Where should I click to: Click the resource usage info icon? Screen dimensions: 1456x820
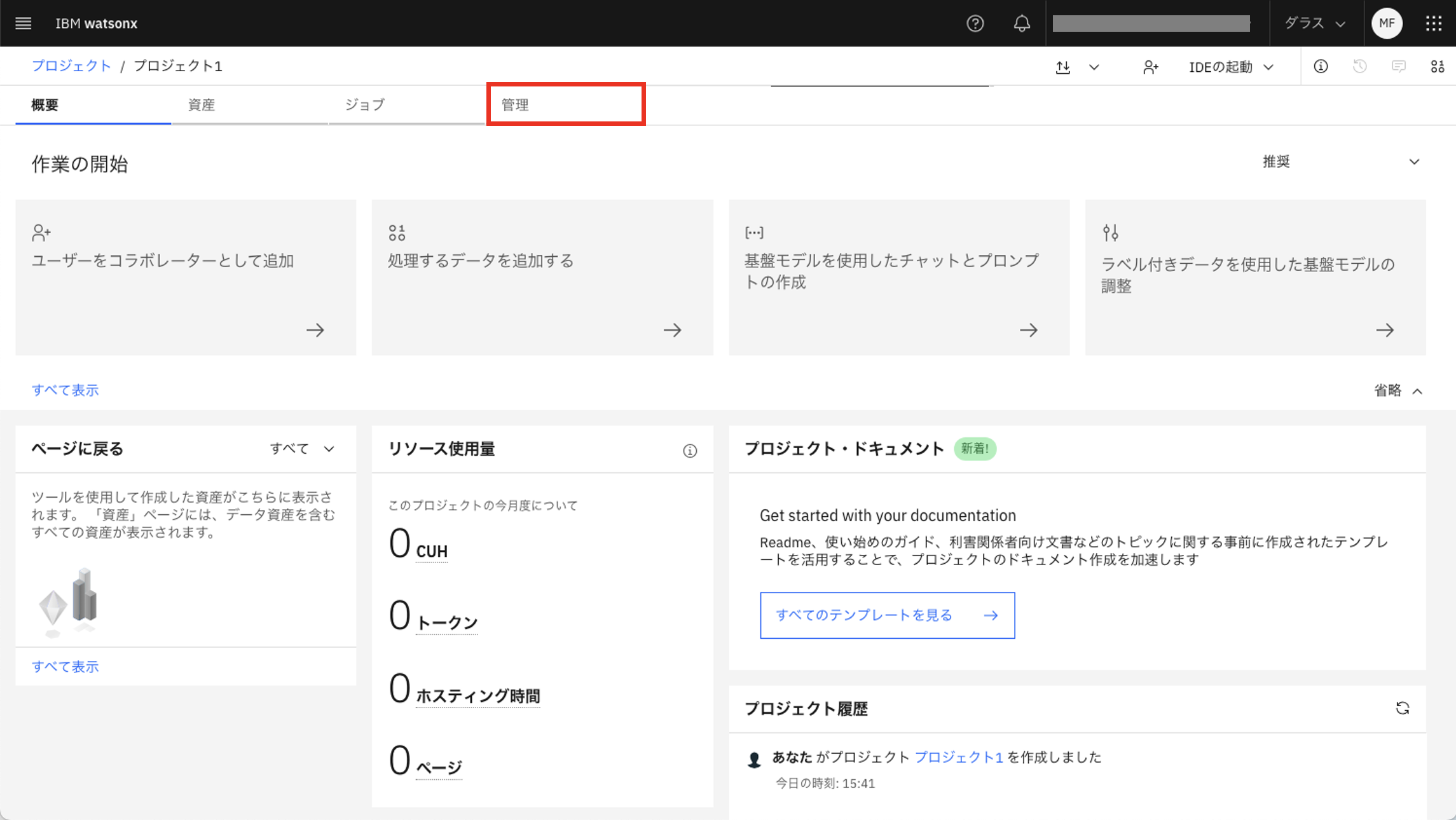pos(690,451)
